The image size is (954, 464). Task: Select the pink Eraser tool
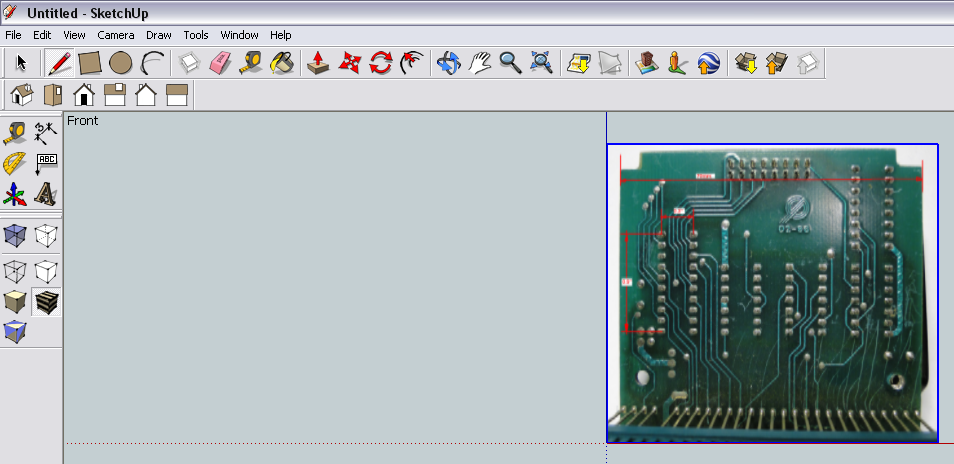coord(220,63)
